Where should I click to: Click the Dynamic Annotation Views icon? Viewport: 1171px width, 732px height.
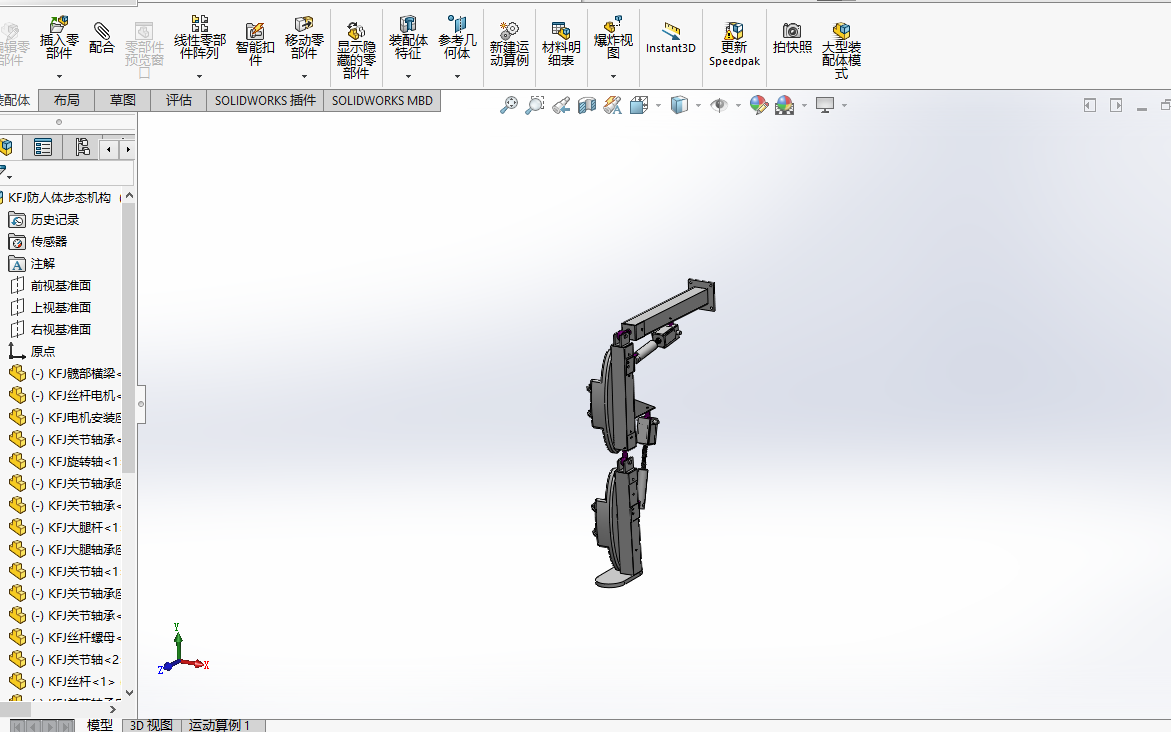pos(612,105)
